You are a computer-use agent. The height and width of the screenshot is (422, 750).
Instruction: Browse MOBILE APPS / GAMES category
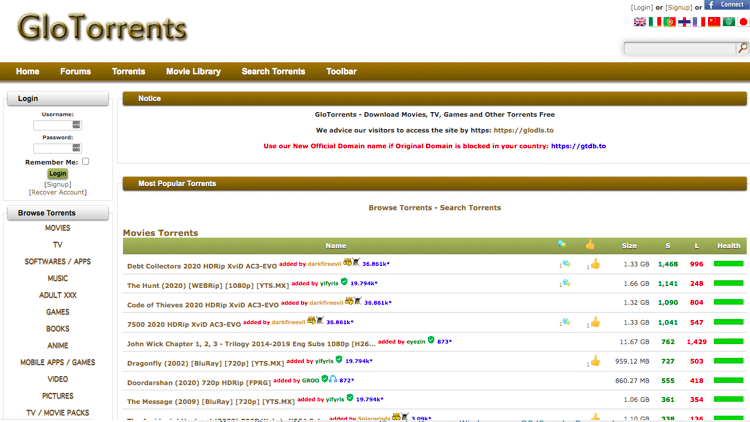[x=57, y=362]
